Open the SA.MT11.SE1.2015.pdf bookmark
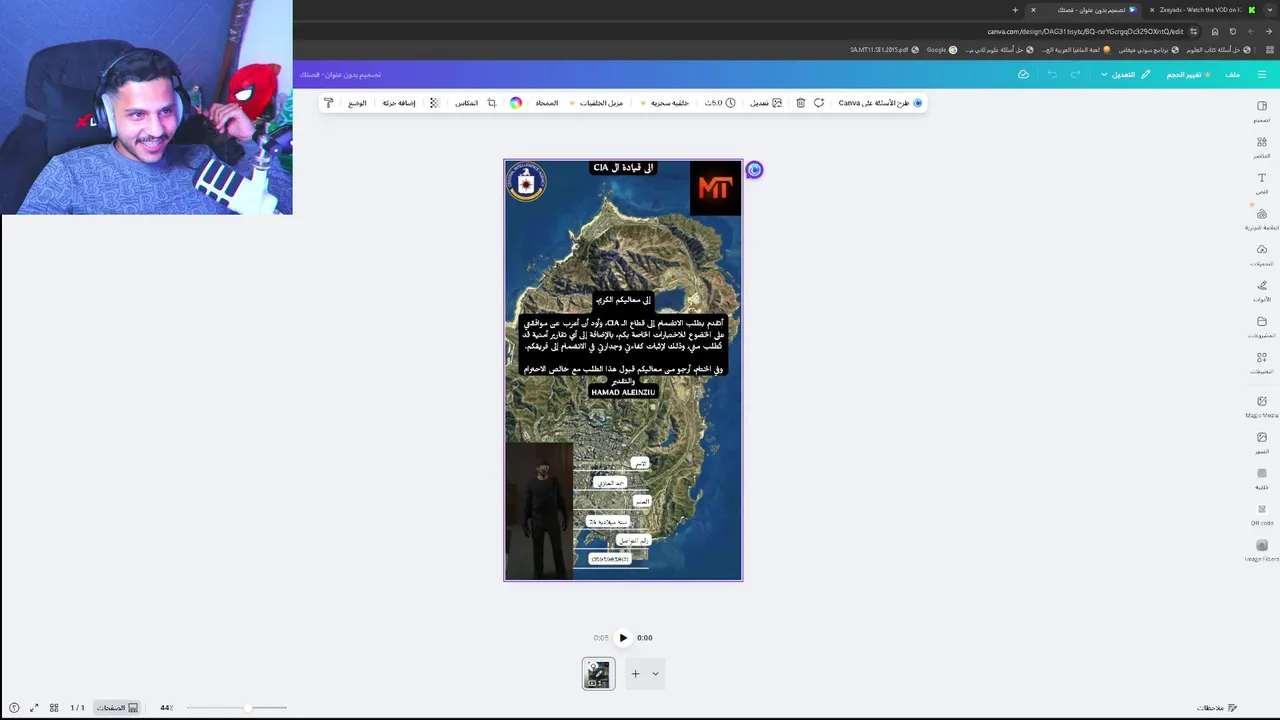Screen dimensions: 1280x720 click(x=884, y=49)
